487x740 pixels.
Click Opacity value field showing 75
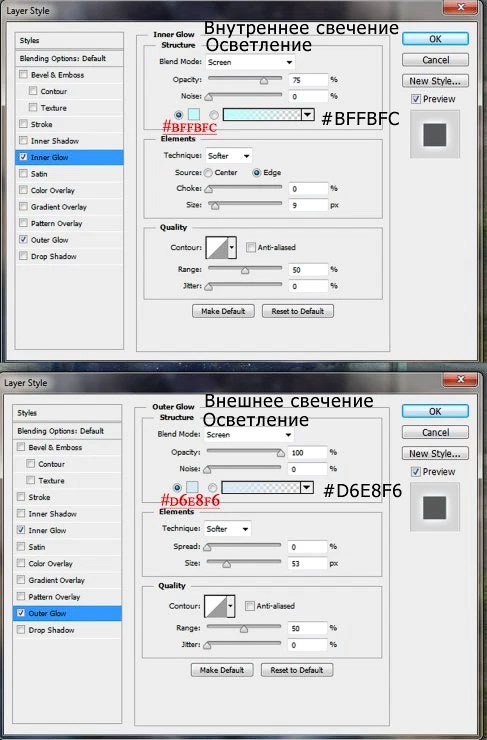pos(308,80)
